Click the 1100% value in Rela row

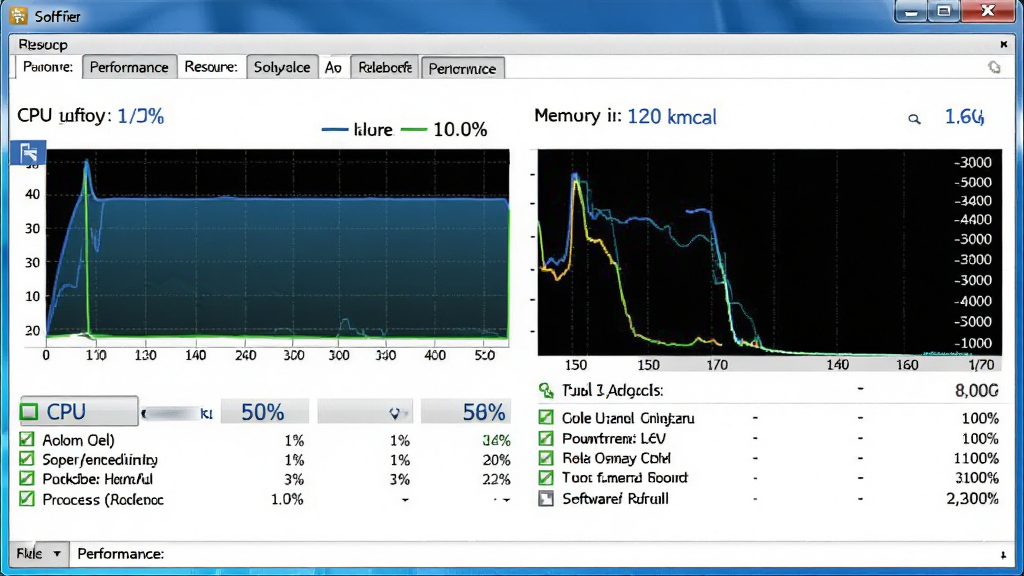coord(977,458)
